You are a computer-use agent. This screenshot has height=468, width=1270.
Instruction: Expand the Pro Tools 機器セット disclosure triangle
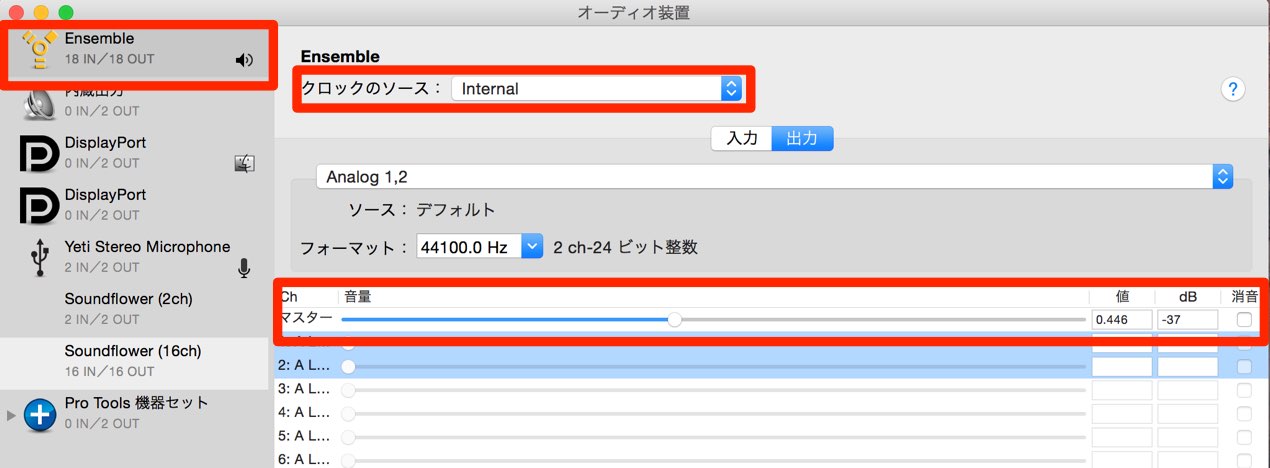point(11,414)
